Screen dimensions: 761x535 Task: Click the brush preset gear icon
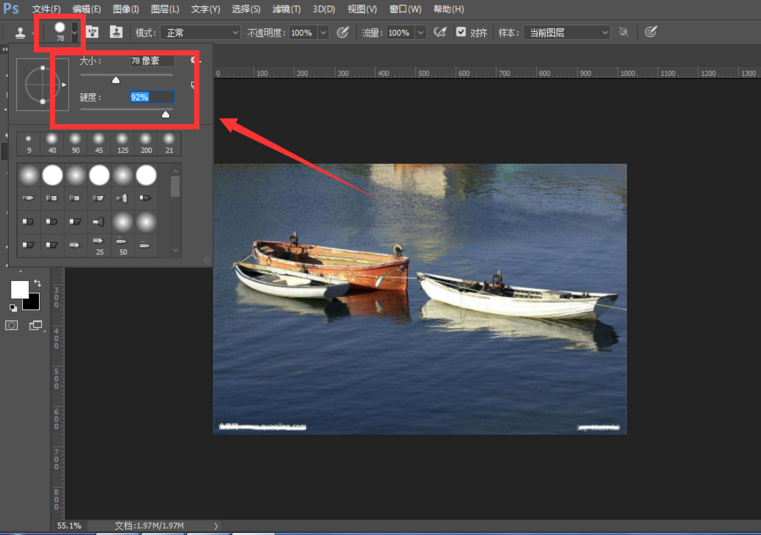[195, 61]
